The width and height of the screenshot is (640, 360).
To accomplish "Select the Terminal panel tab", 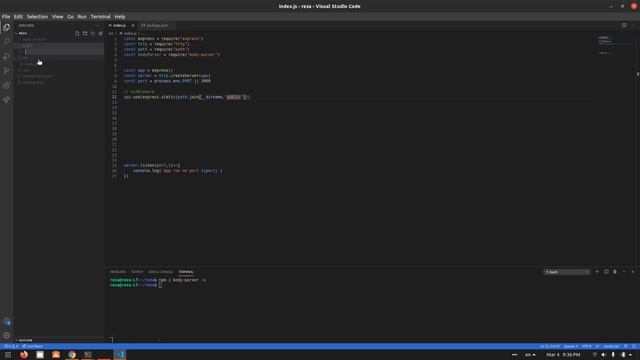I will (x=186, y=272).
